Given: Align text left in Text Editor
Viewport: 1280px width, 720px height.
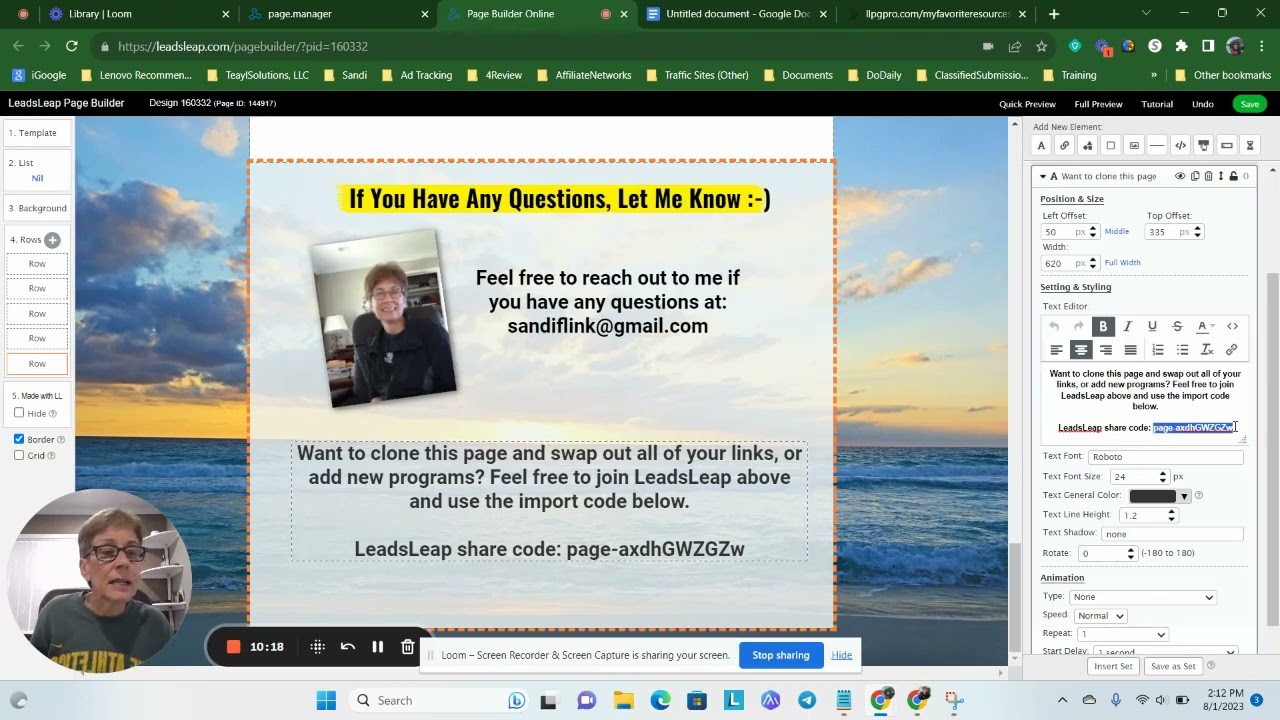Looking at the screenshot, I should coord(1056,350).
